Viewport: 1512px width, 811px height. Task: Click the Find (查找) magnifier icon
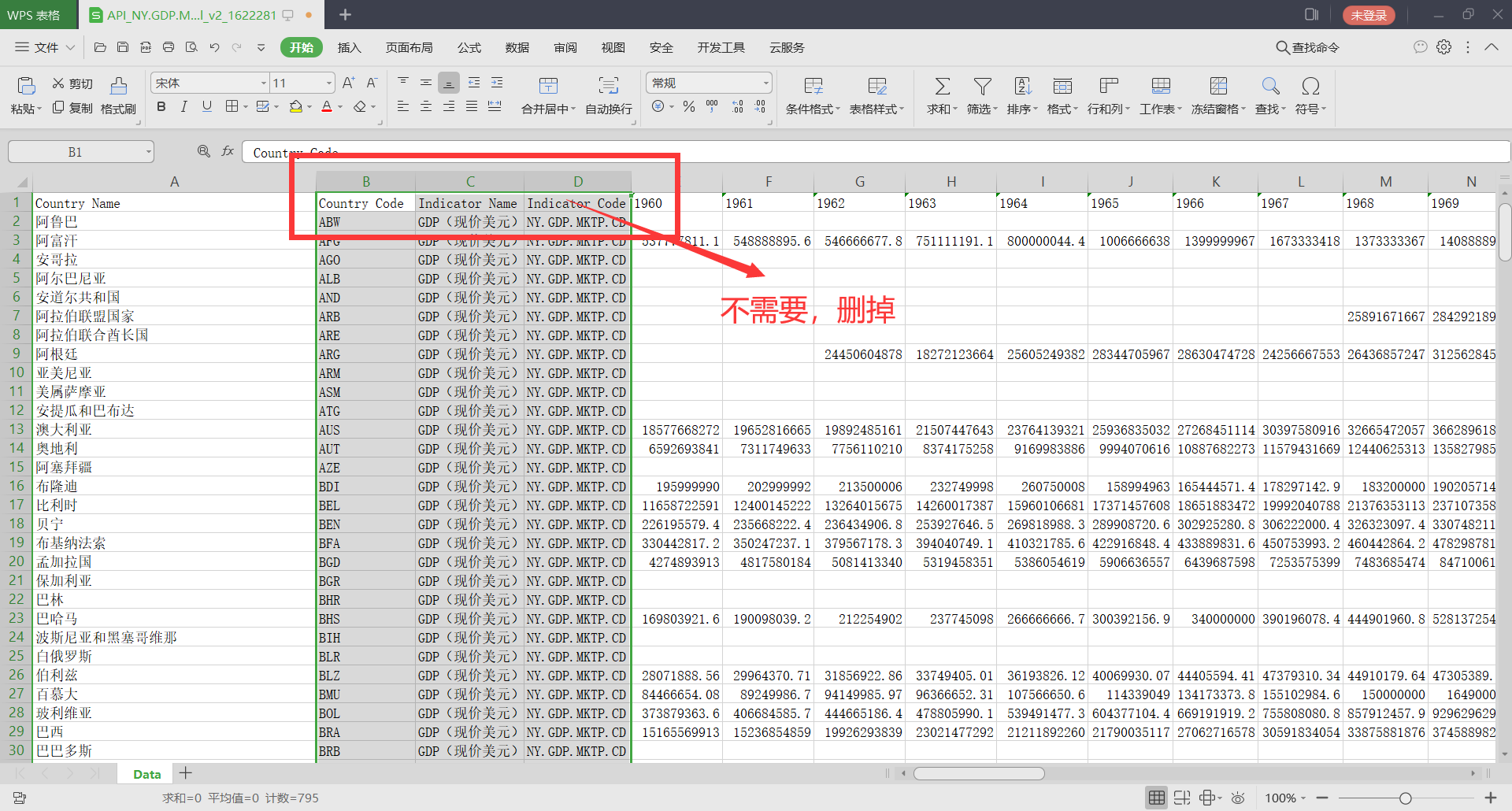(x=1270, y=86)
